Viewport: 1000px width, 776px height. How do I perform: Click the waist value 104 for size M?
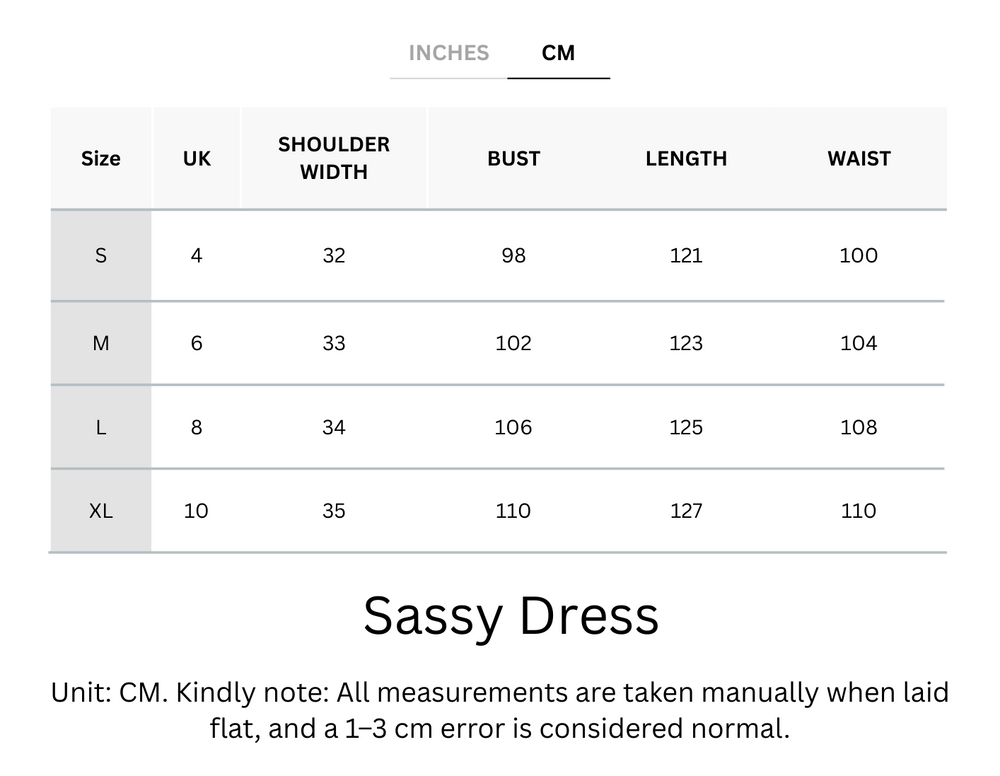858,342
